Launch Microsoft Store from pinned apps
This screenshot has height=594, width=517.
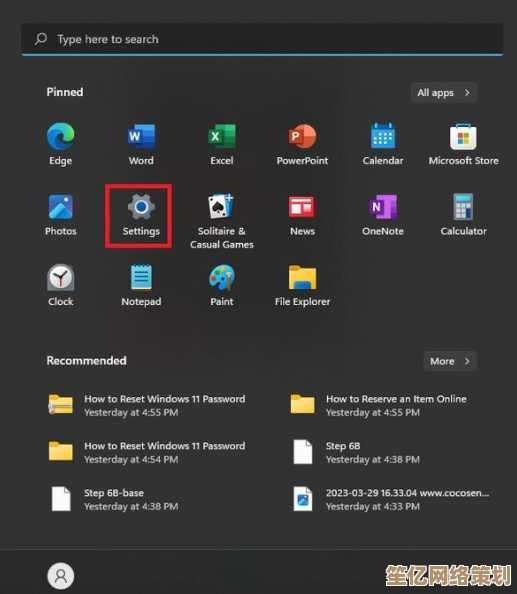pos(463,144)
